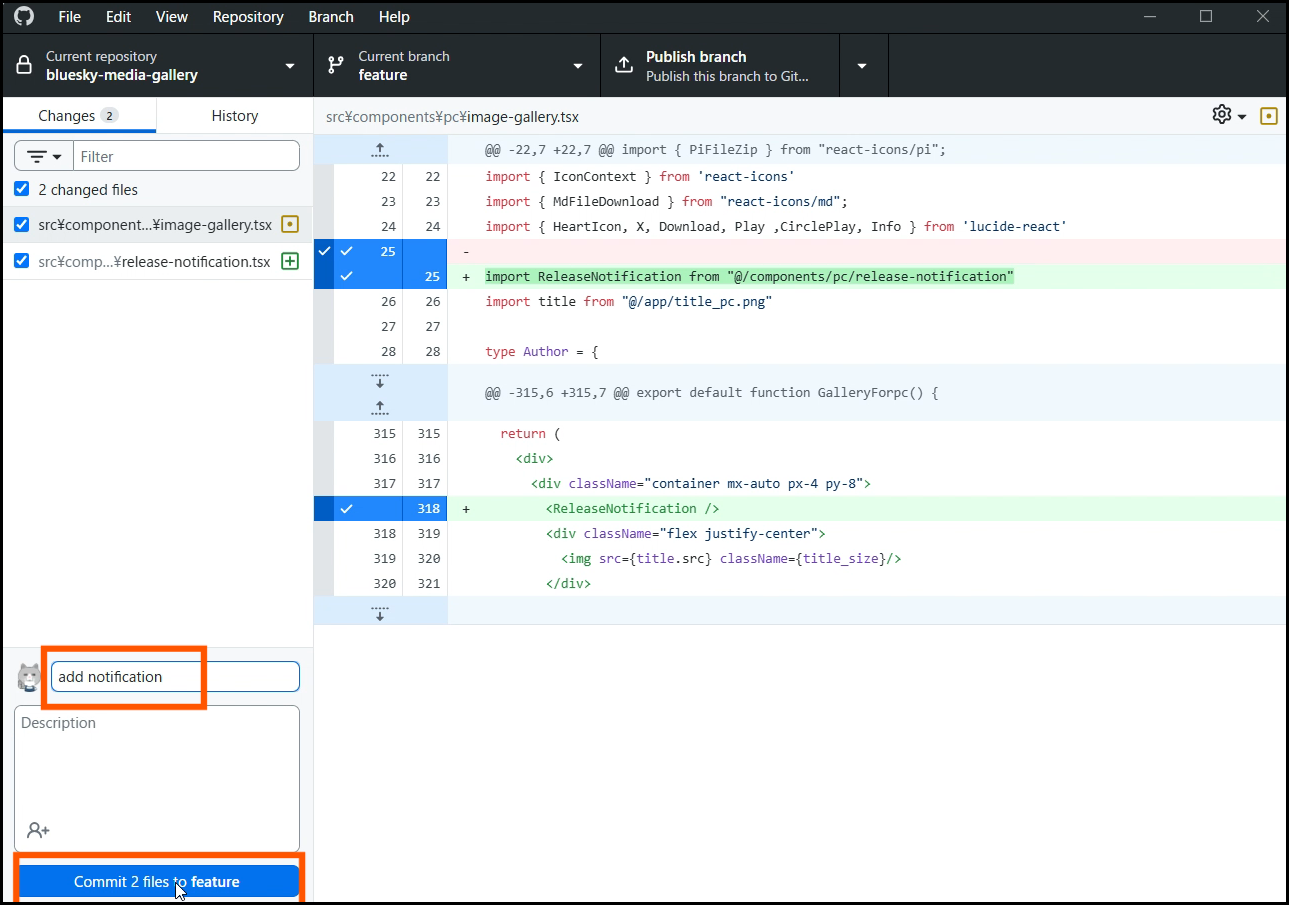
Task: Expand the diff upward at top hunk
Action: coord(380,150)
